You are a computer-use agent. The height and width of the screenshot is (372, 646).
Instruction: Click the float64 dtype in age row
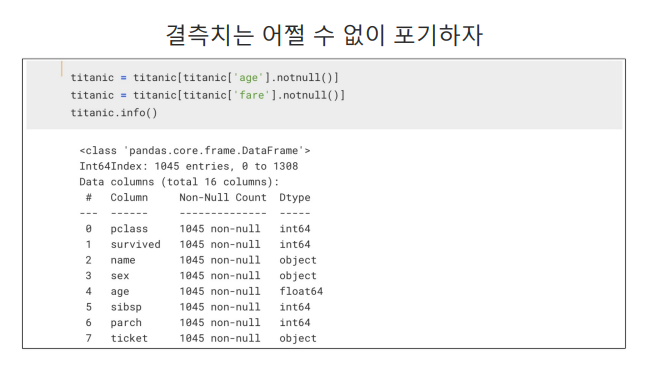pyautogui.click(x=301, y=291)
